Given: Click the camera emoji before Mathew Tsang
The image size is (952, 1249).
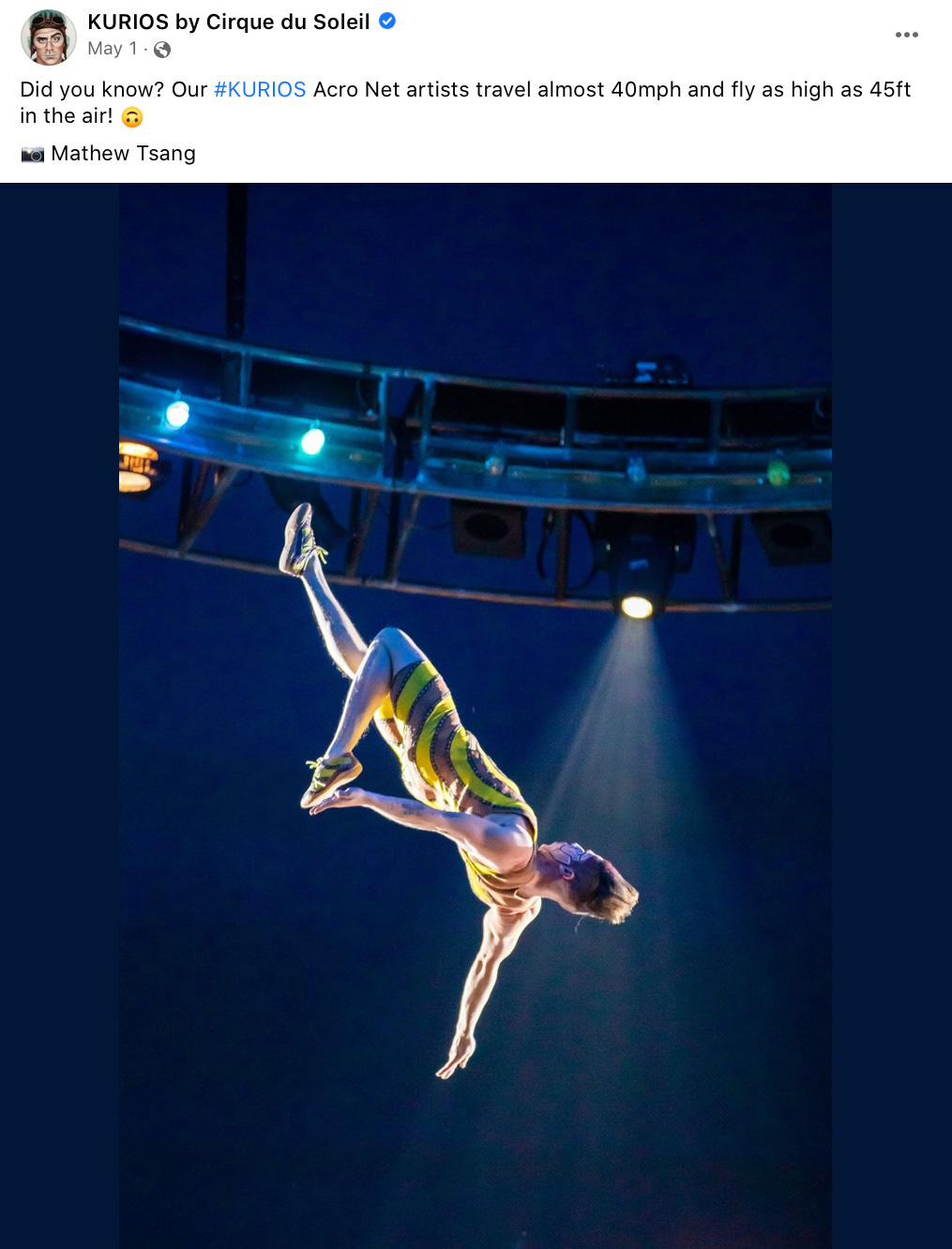Looking at the screenshot, I should click(33, 154).
